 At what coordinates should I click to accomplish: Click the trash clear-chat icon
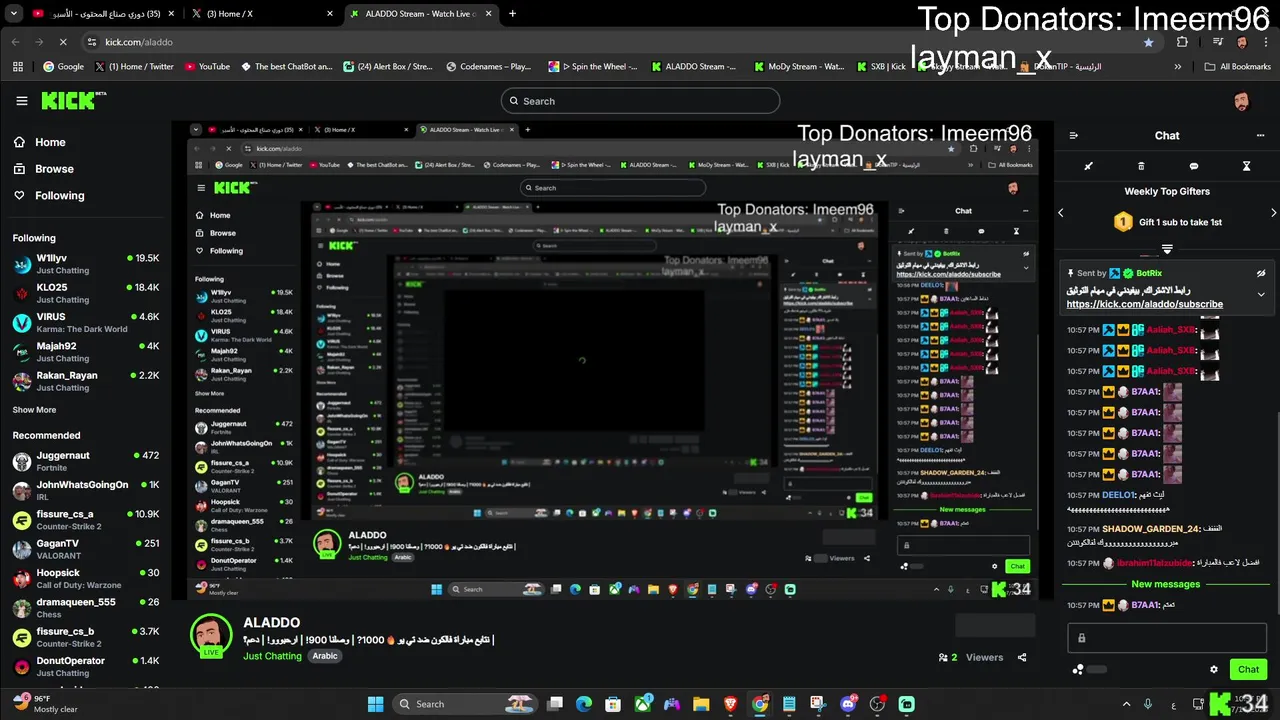tap(1141, 166)
